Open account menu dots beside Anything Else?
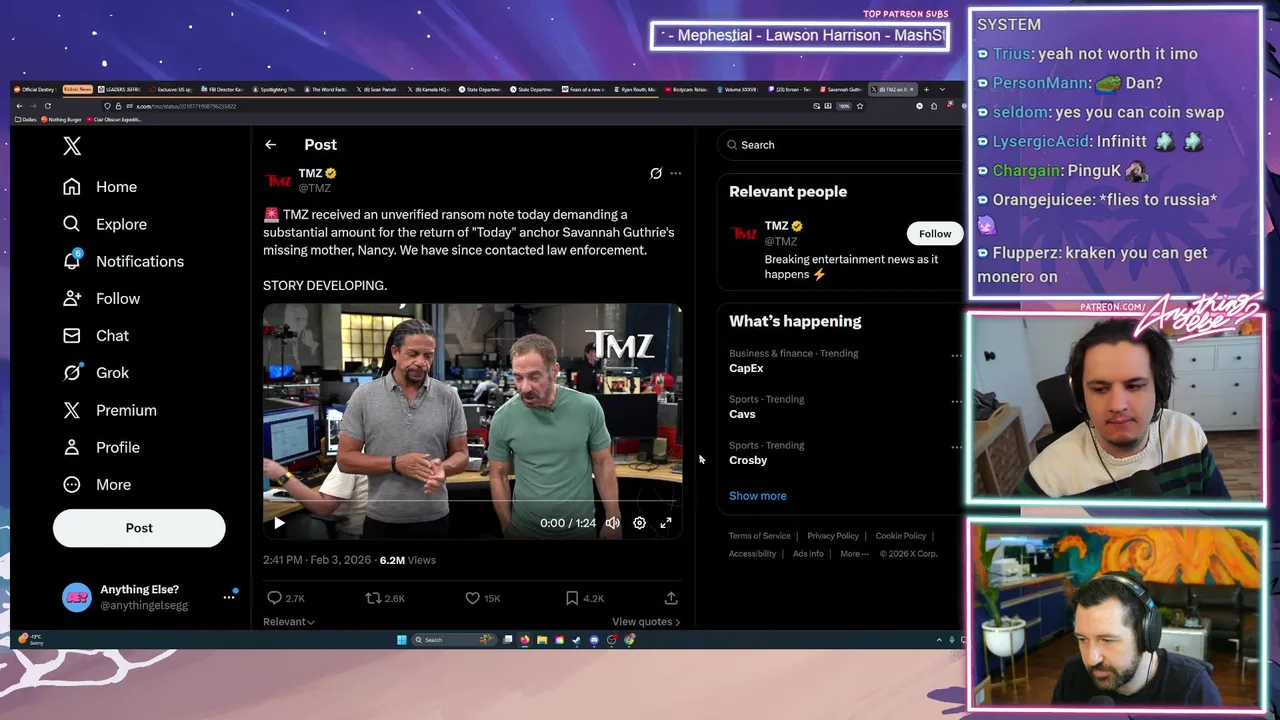The width and height of the screenshot is (1280, 720). (x=229, y=597)
